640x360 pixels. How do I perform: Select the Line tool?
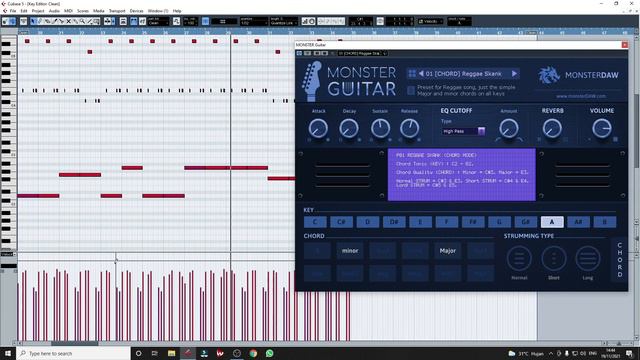(x=89, y=21)
